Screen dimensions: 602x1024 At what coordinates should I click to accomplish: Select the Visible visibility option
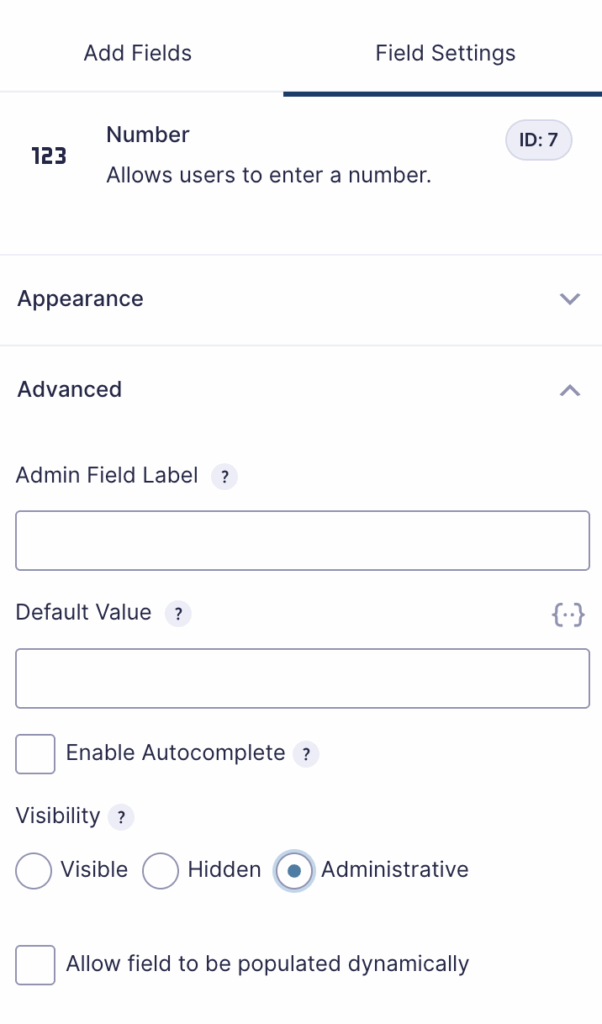[33, 871]
